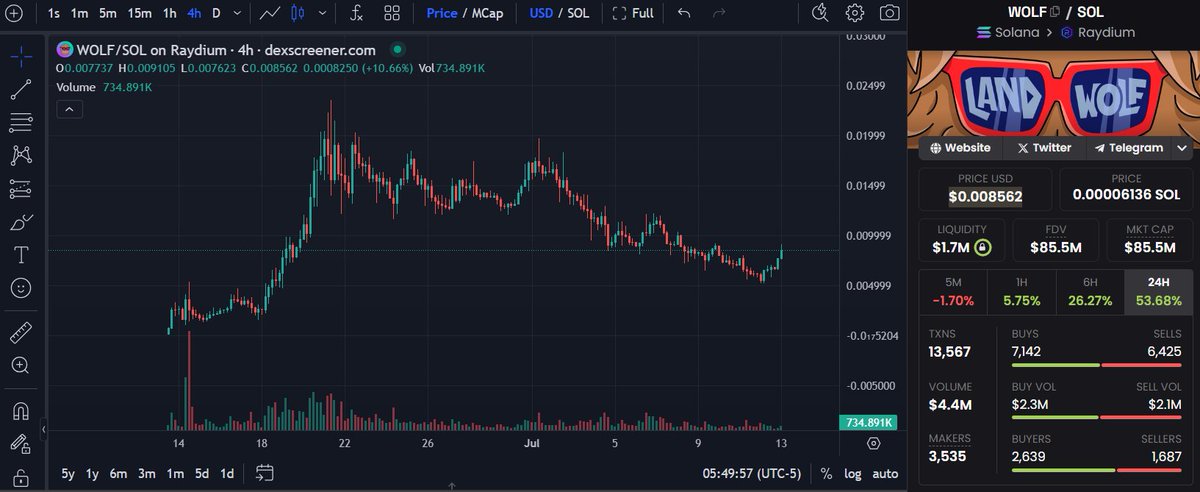Redo the chart action

coord(718,13)
